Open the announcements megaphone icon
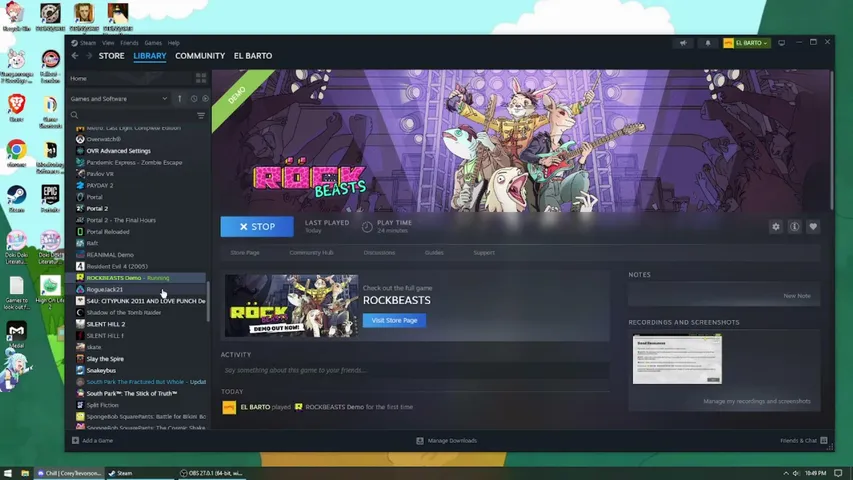The height and width of the screenshot is (480, 853). (x=683, y=43)
